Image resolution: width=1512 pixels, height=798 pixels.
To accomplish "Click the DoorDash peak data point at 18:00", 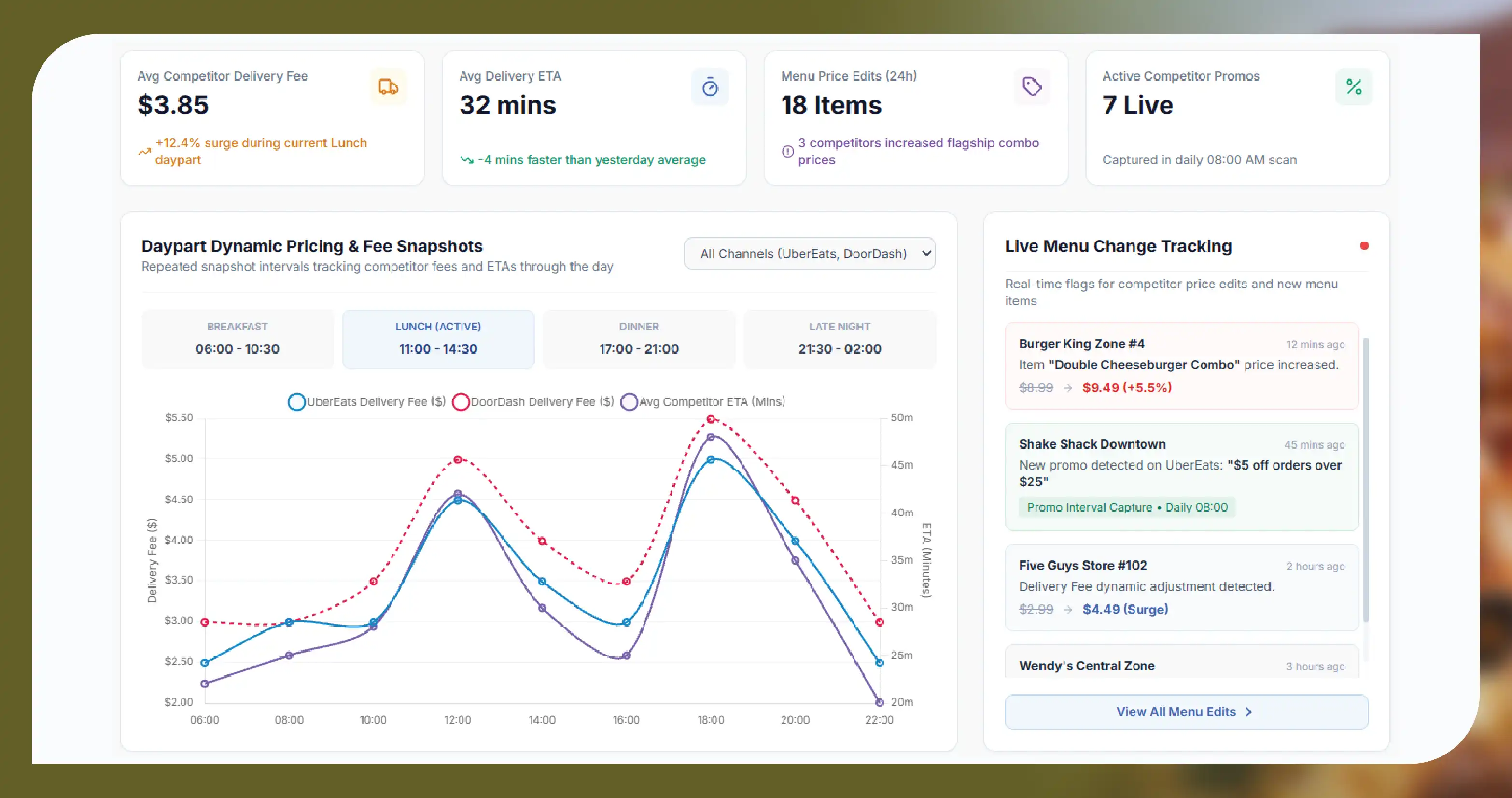I will coord(711,419).
